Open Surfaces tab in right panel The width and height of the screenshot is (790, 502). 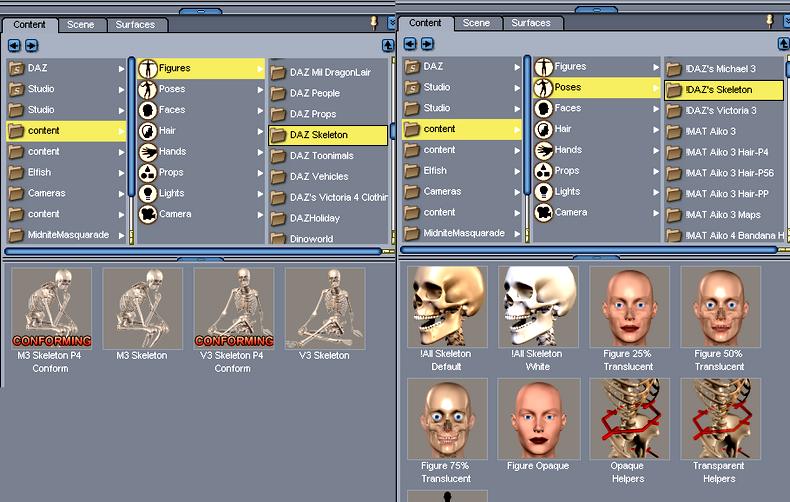coord(531,23)
